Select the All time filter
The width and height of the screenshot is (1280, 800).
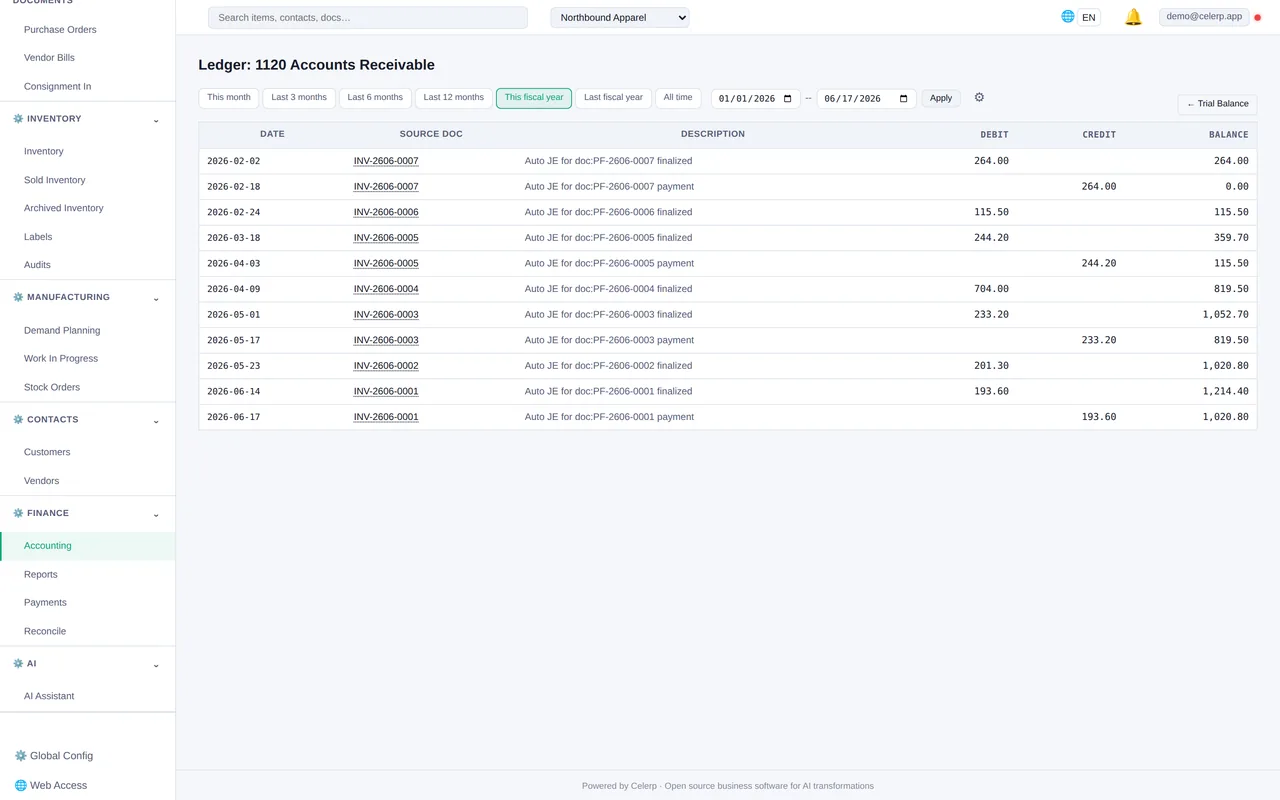tap(678, 98)
